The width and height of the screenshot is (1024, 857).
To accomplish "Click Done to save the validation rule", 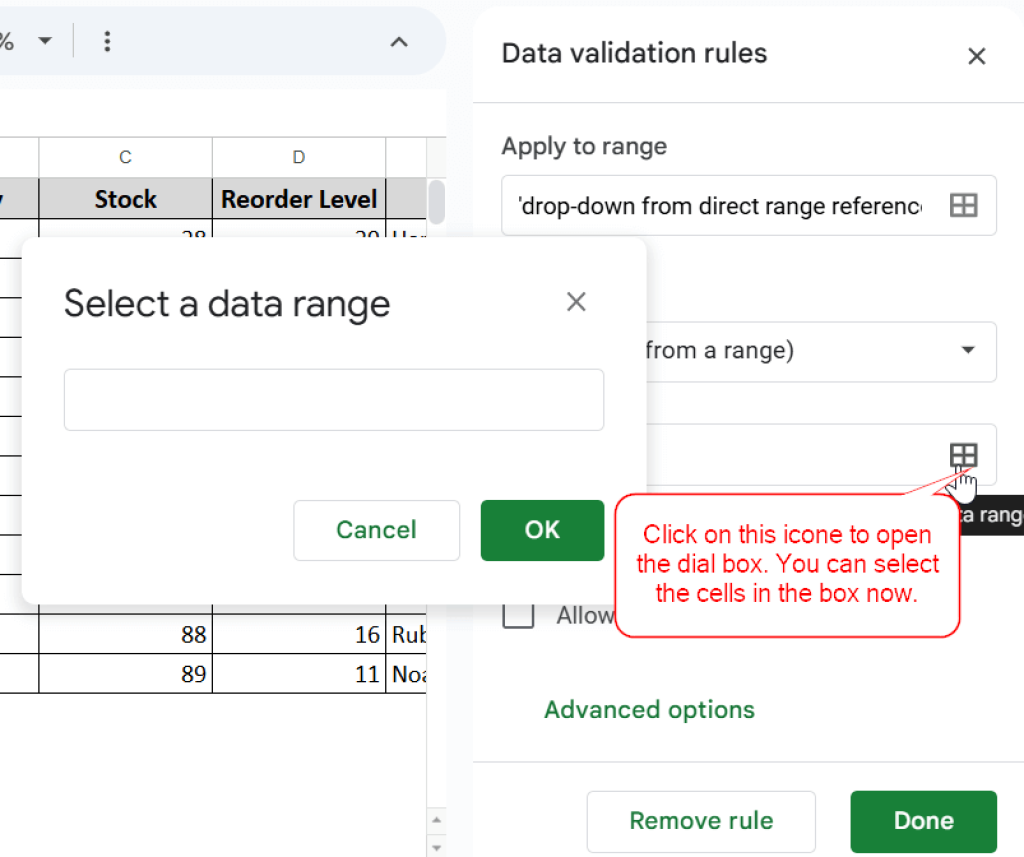I will coord(923,820).
